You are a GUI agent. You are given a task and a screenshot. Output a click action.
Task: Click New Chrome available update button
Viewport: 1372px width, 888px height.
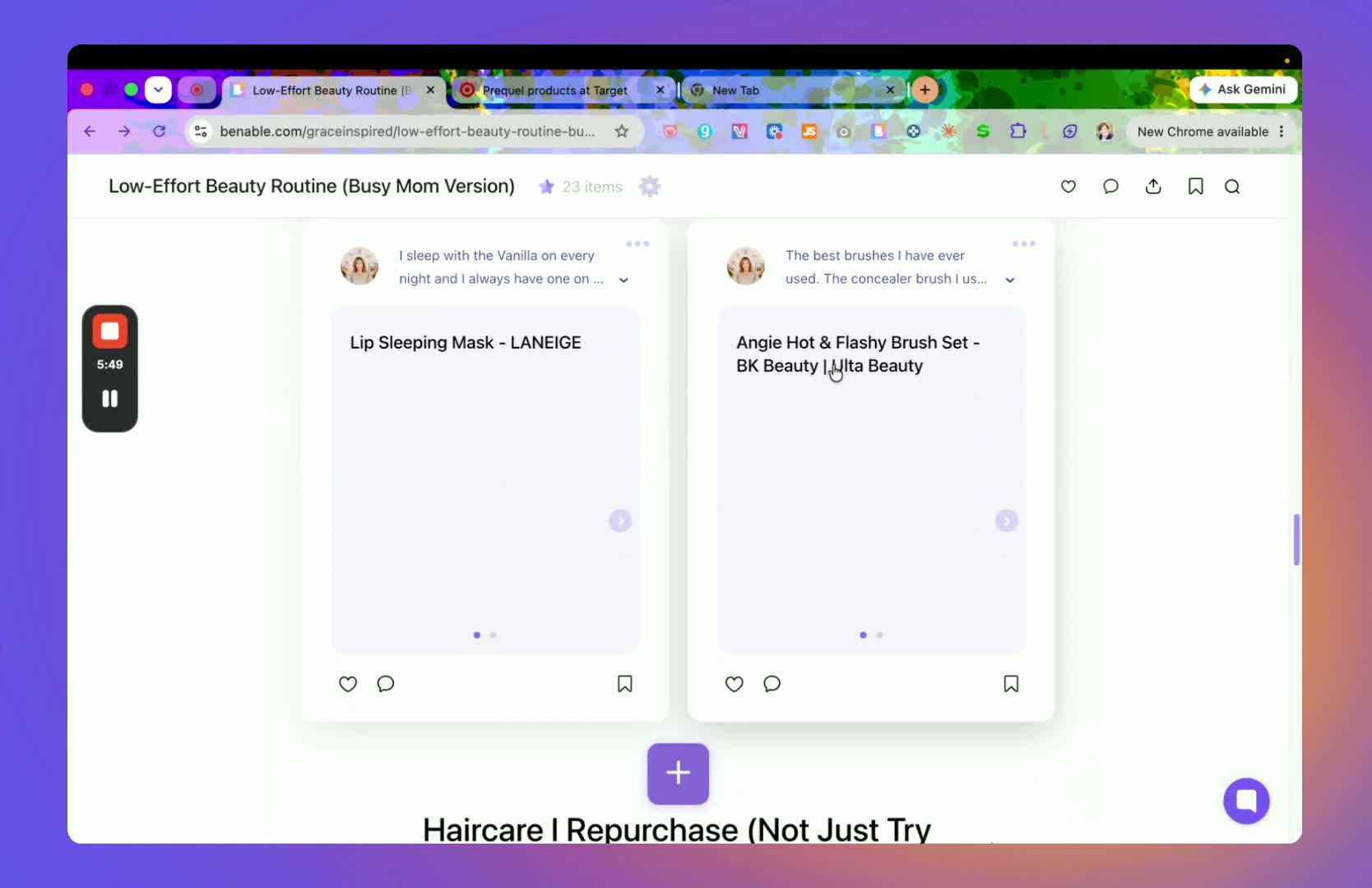click(x=1210, y=132)
